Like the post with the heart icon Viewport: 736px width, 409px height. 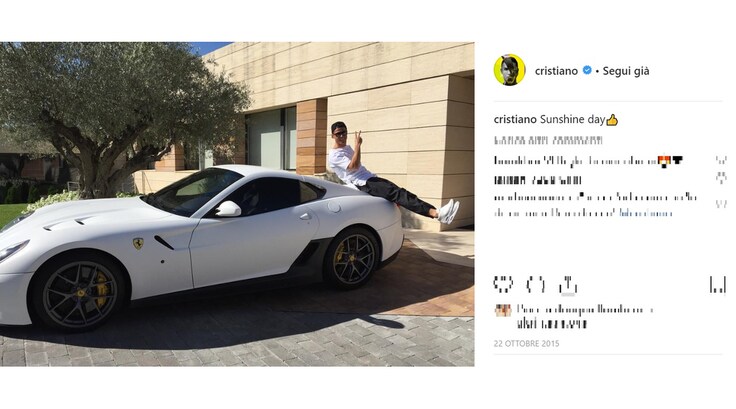(503, 285)
